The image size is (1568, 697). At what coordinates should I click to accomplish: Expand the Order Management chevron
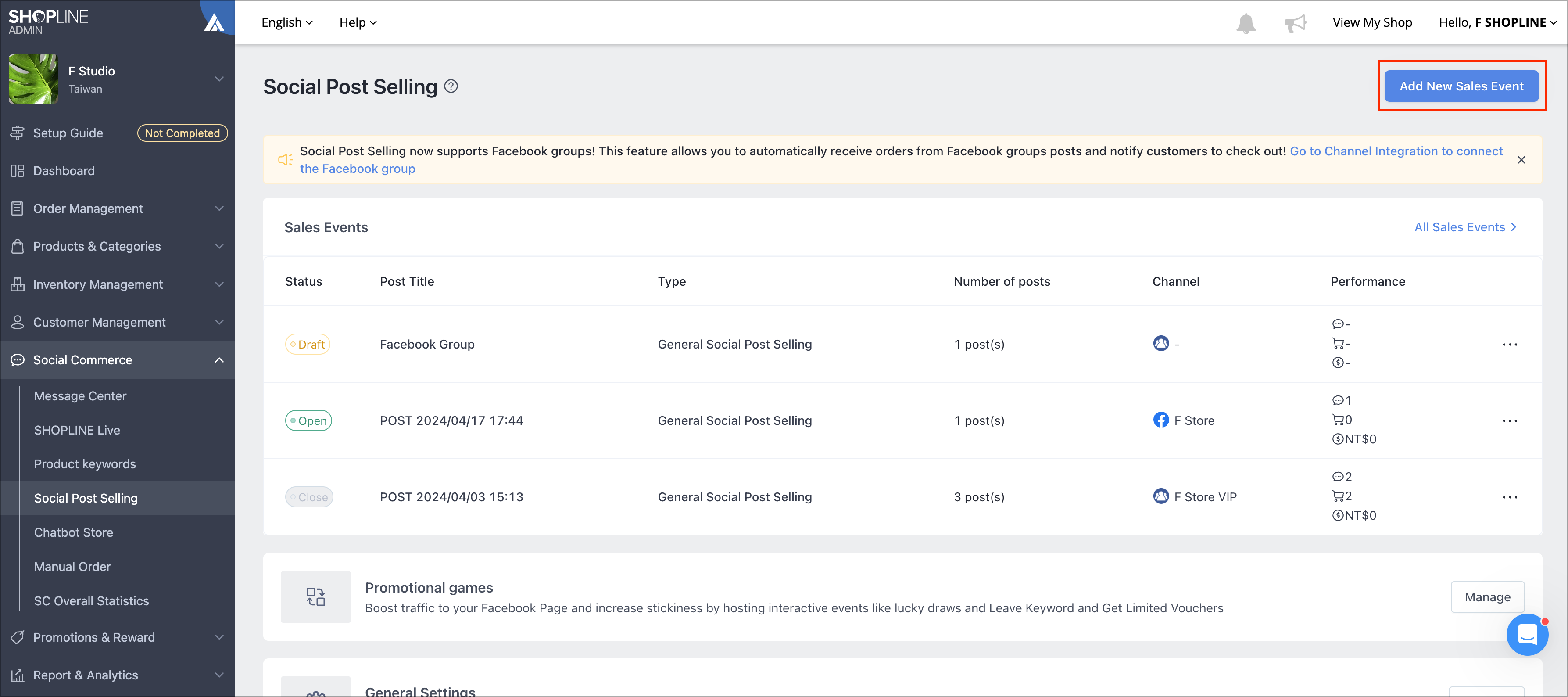click(219, 208)
